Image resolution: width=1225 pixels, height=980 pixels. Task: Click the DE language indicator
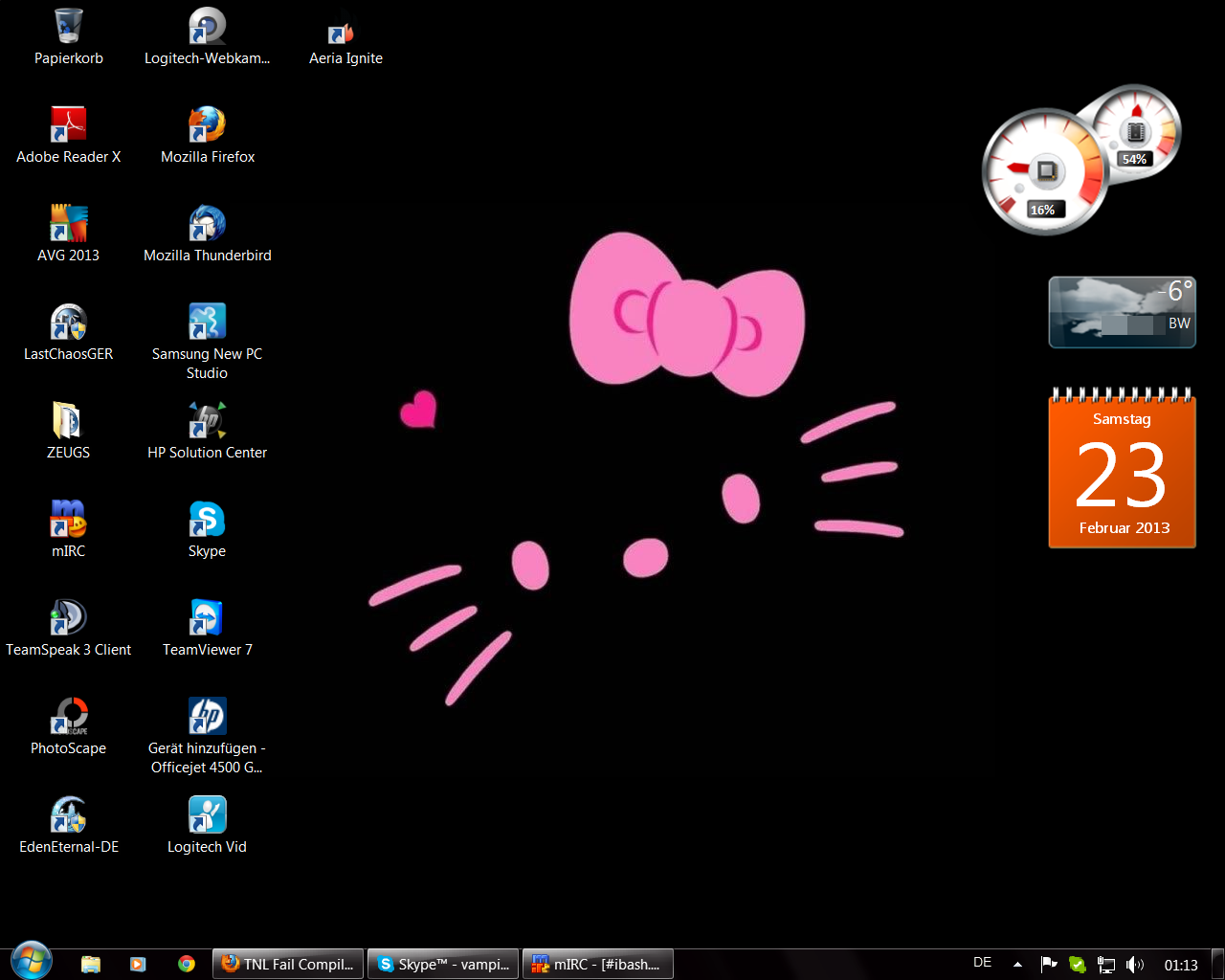(x=982, y=963)
